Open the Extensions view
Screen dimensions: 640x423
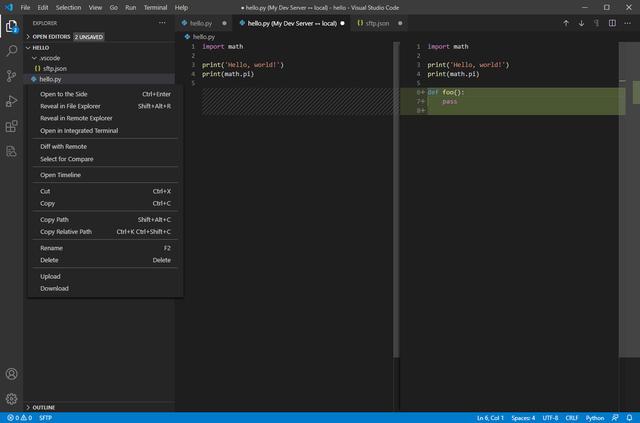coord(11,126)
